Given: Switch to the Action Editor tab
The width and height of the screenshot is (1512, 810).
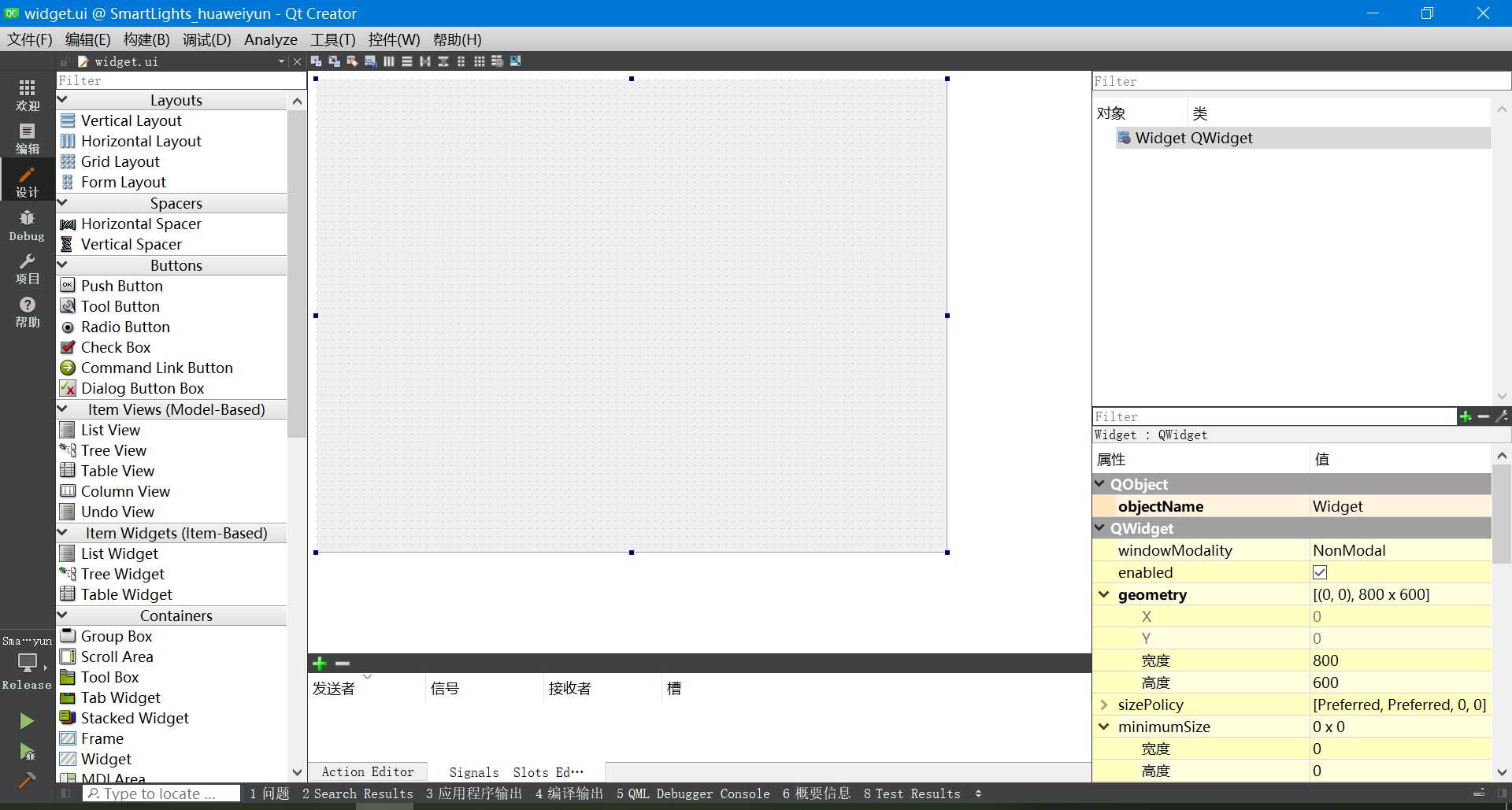Looking at the screenshot, I should tap(367, 772).
